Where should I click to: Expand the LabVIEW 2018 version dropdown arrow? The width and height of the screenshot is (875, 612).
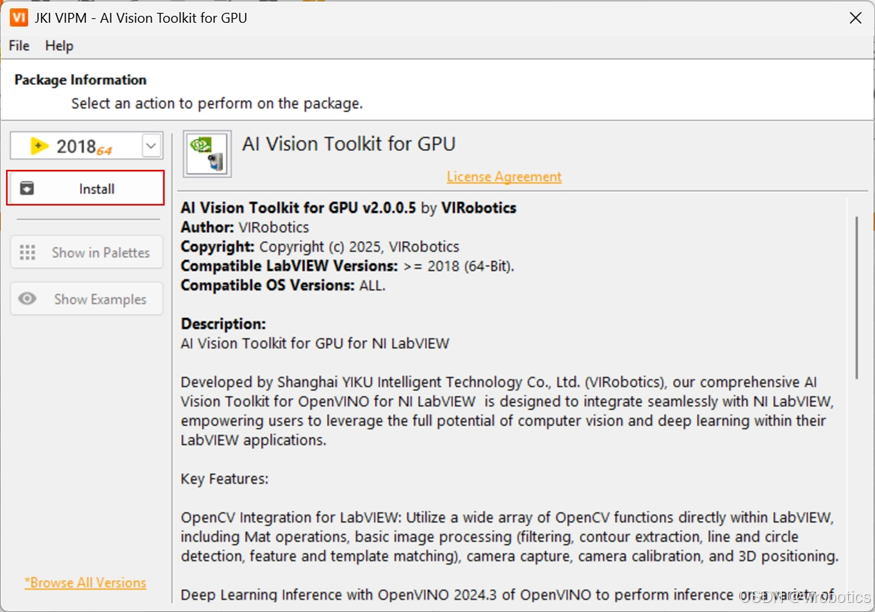click(151, 146)
